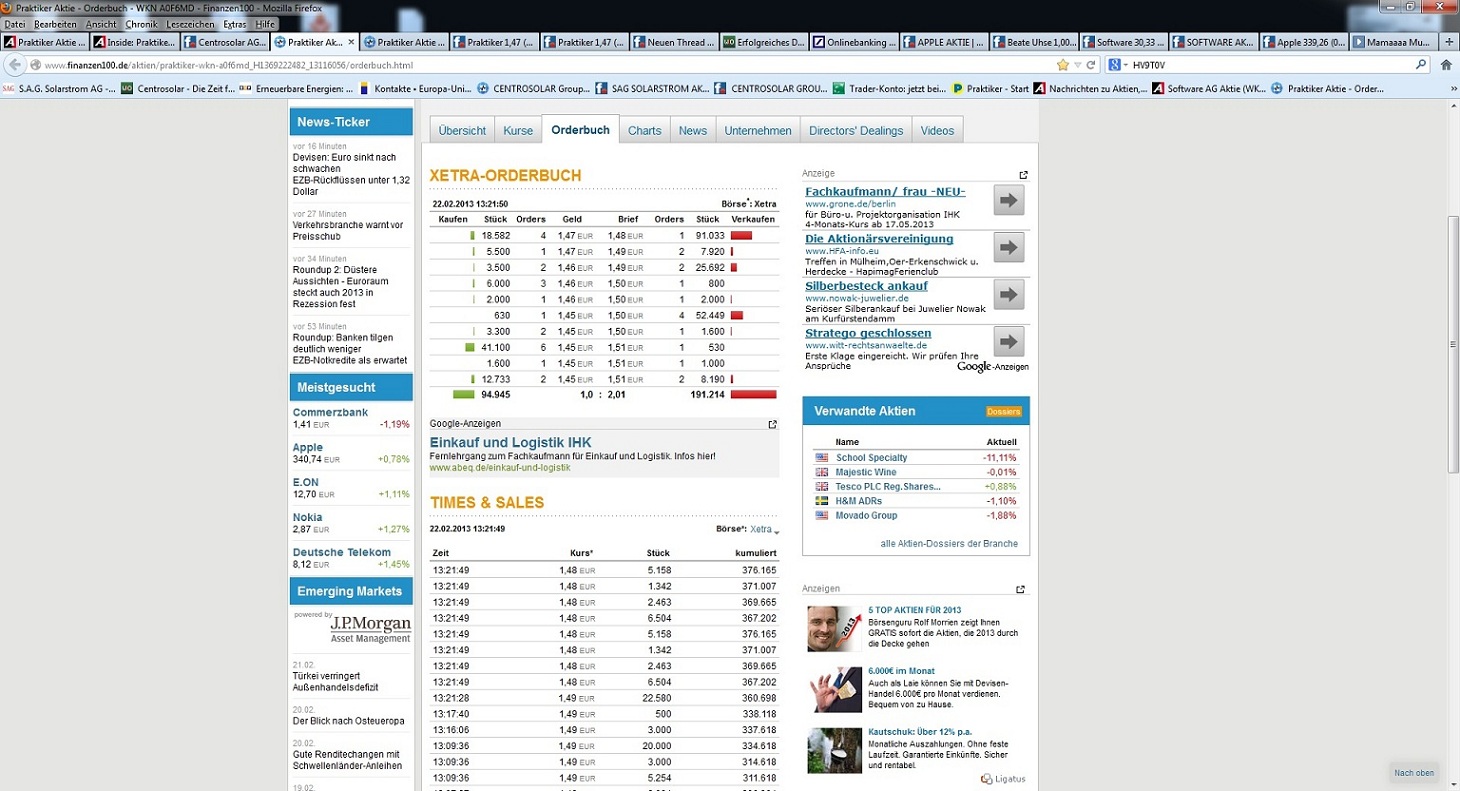This screenshot has width=1460, height=791.
Task: Click the Dossiers button in Verwandte Aktien
Action: coord(1004,412)
